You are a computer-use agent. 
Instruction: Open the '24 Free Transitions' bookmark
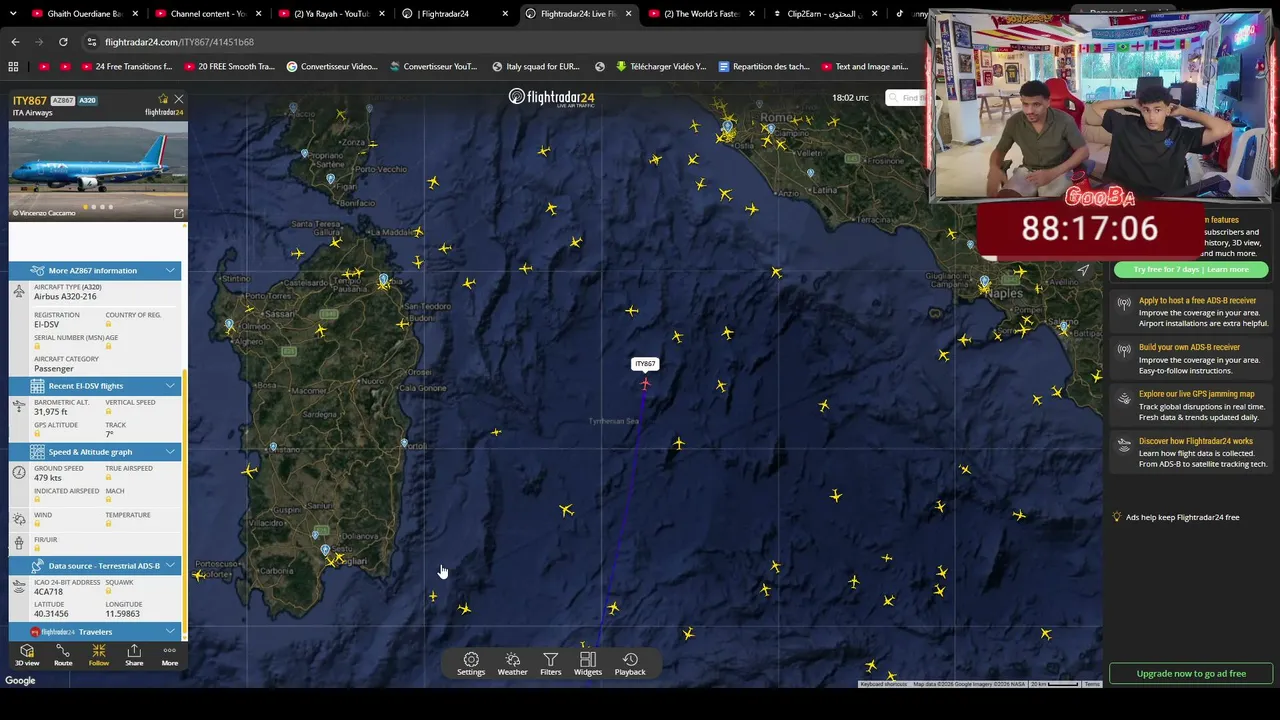point(125,67)
